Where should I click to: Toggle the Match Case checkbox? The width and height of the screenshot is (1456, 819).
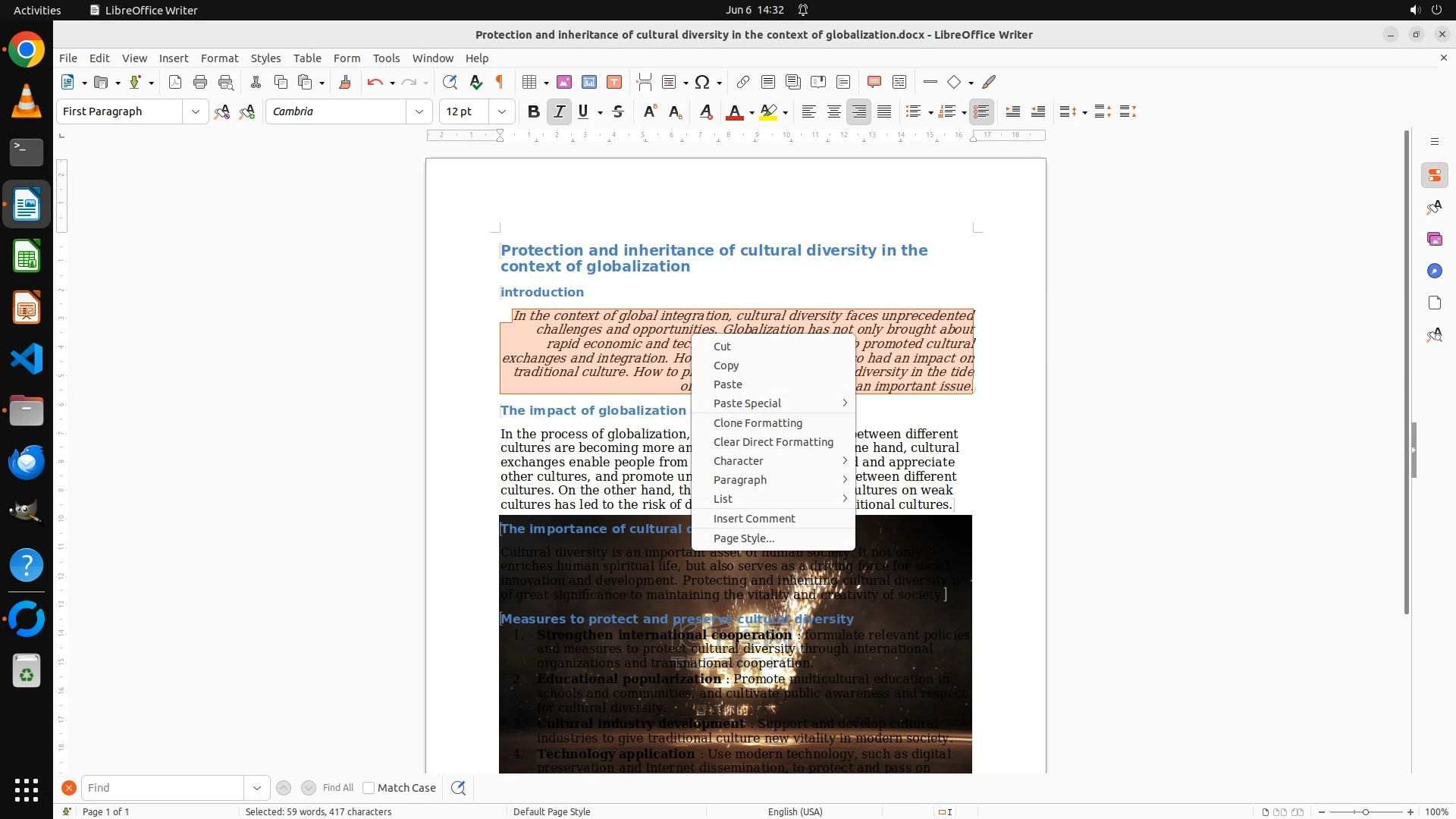tap(369, 788)
